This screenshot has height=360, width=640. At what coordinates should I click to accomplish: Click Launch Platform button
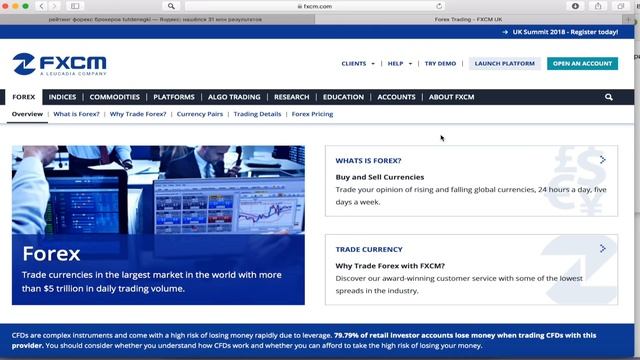tap(504, 64)
